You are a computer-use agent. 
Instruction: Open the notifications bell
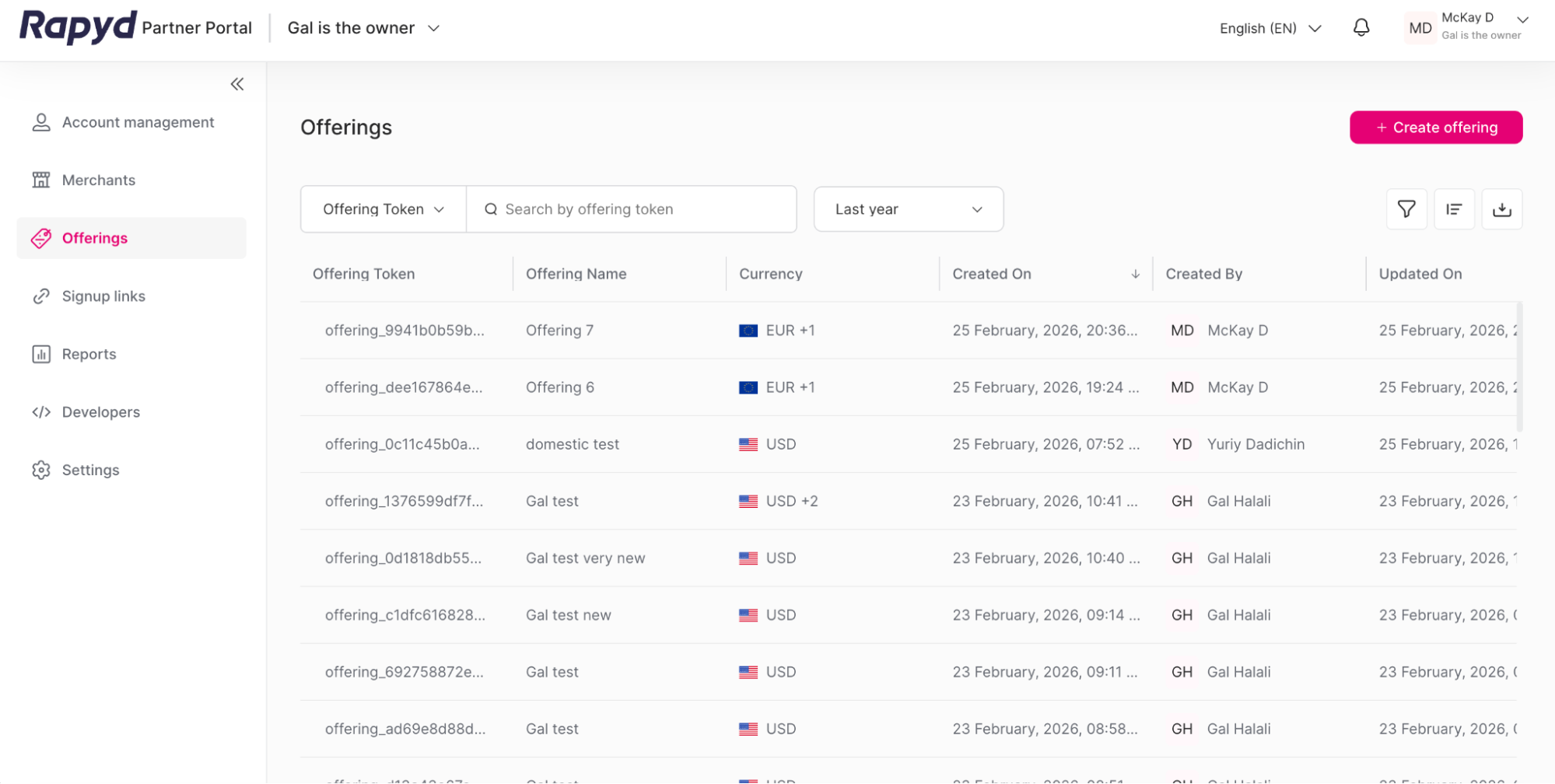pos(1361,28)
